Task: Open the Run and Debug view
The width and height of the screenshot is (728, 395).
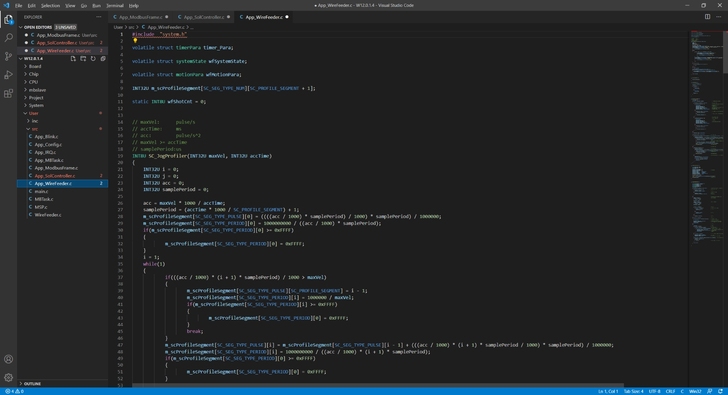Action: [x=8, y=75]
